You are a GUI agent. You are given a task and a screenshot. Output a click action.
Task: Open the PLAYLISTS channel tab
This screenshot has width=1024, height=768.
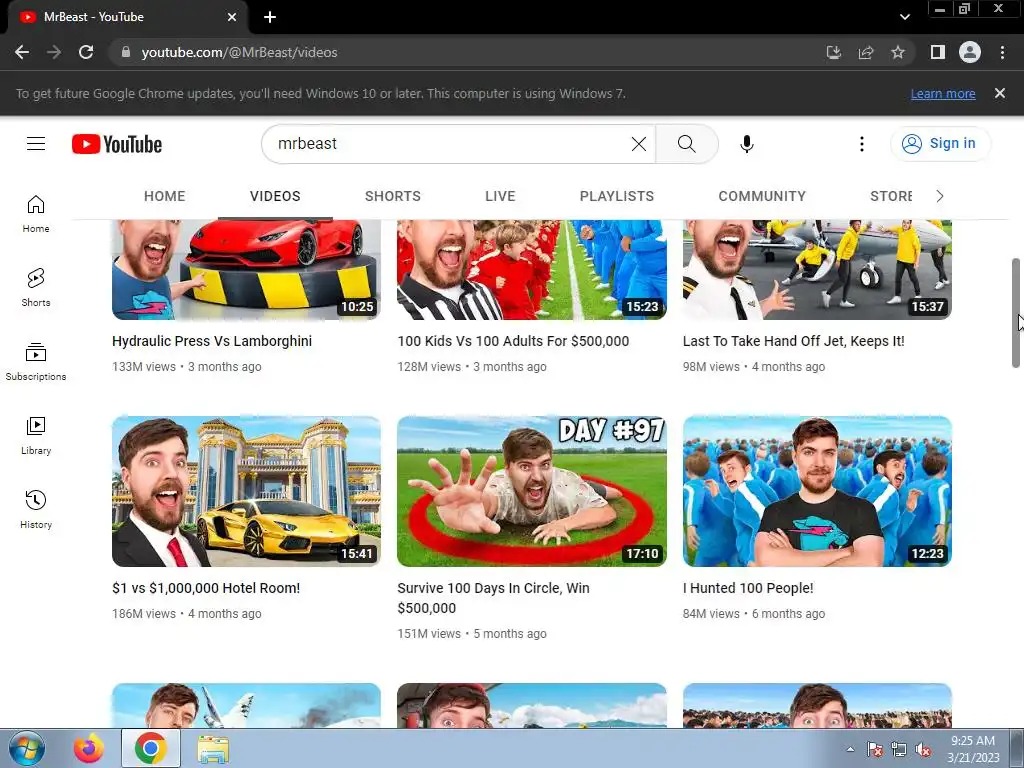[x=616, y=196]
